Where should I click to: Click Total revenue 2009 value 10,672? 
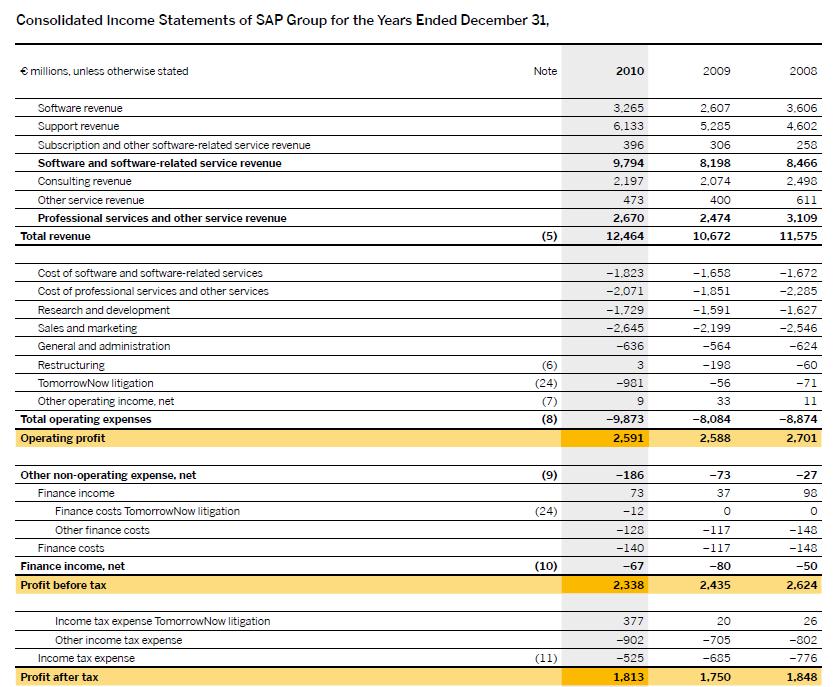click(x=712, y=236)
